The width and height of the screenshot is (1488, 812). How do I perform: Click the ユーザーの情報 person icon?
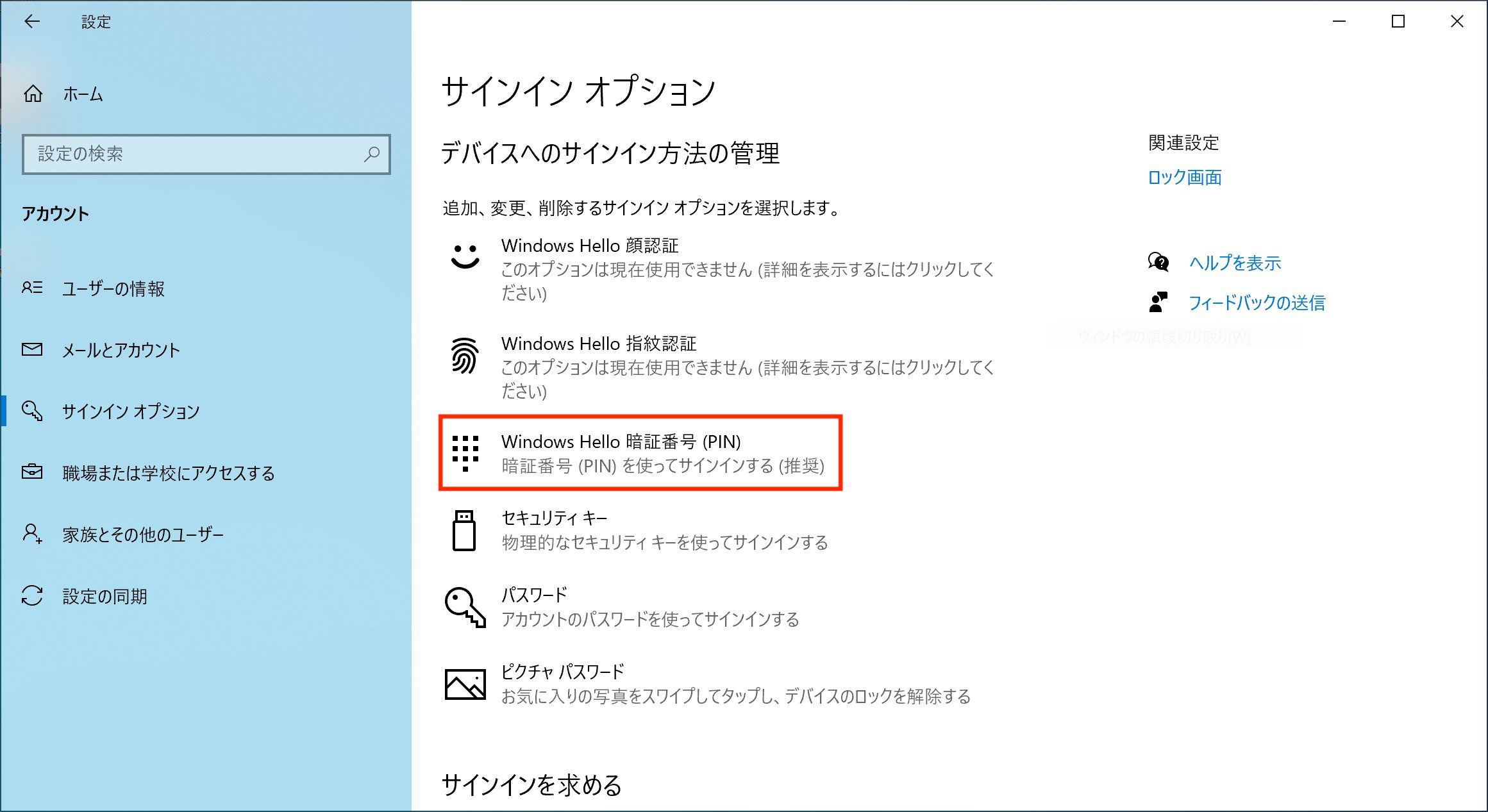pos(32,288)
